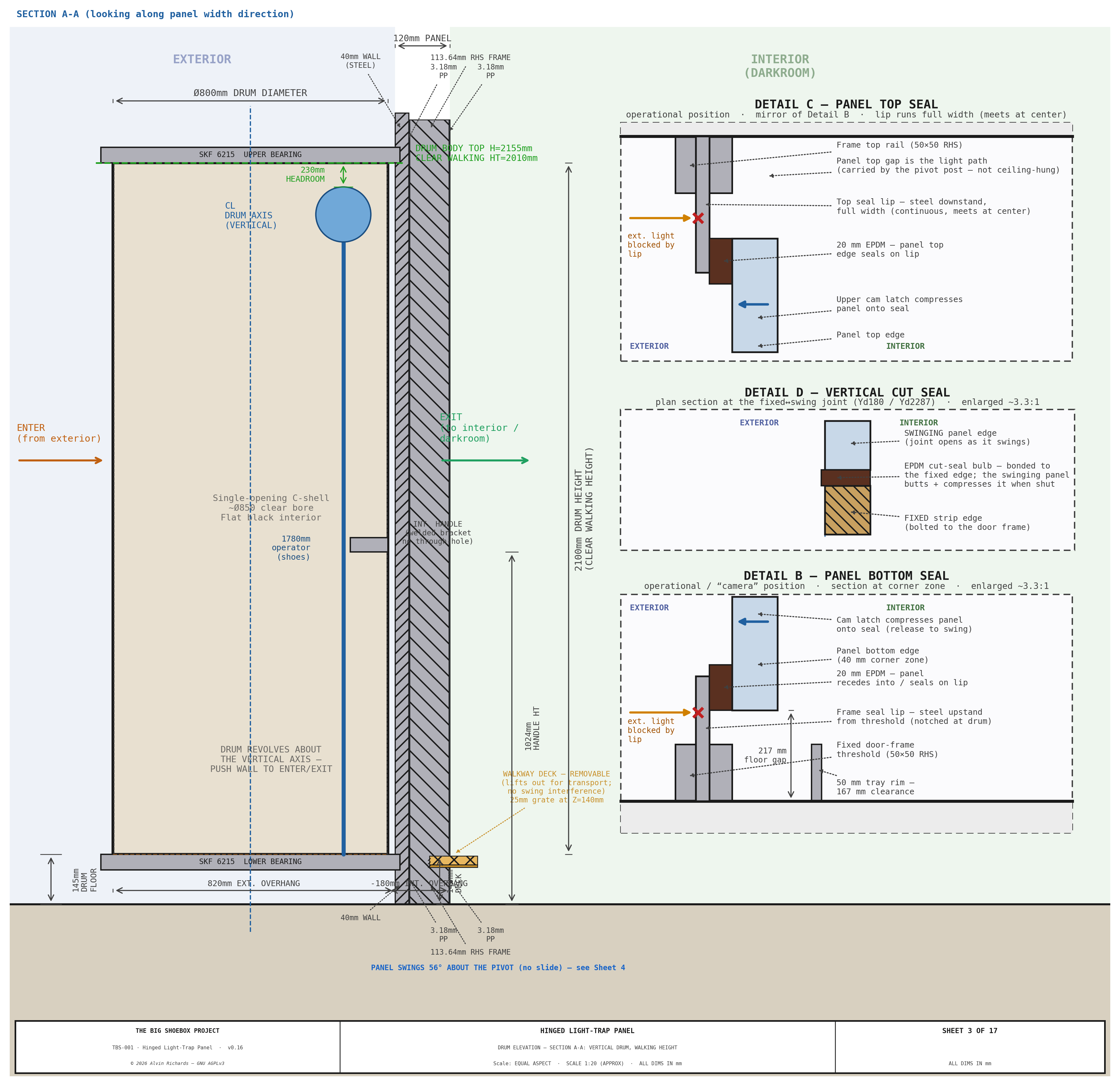Click the '145mm DRUM FLOOR' label
The width and height of the screenshot is (1120, 1086).
85,880
